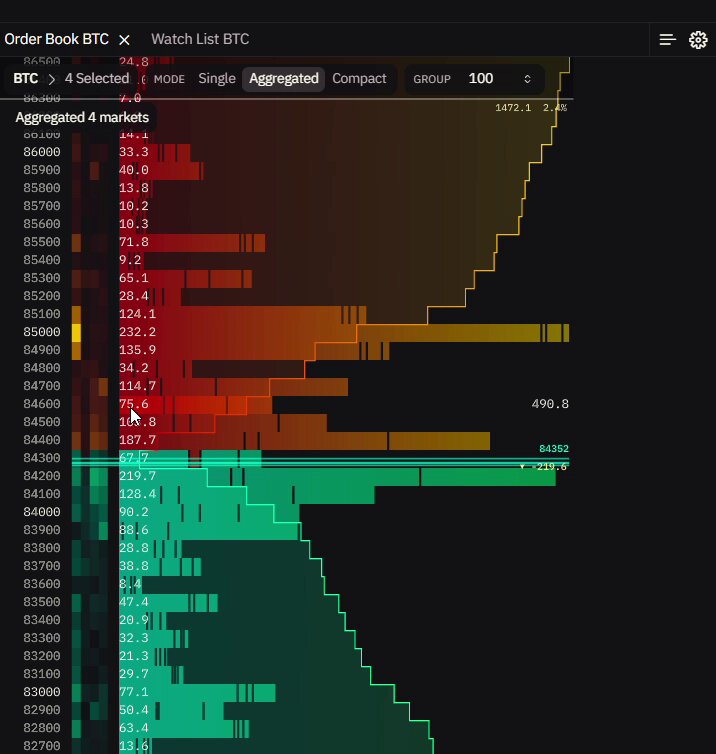Switch to Watch List BTC tab
Screen dimensions: 716x754
(200, 39)
